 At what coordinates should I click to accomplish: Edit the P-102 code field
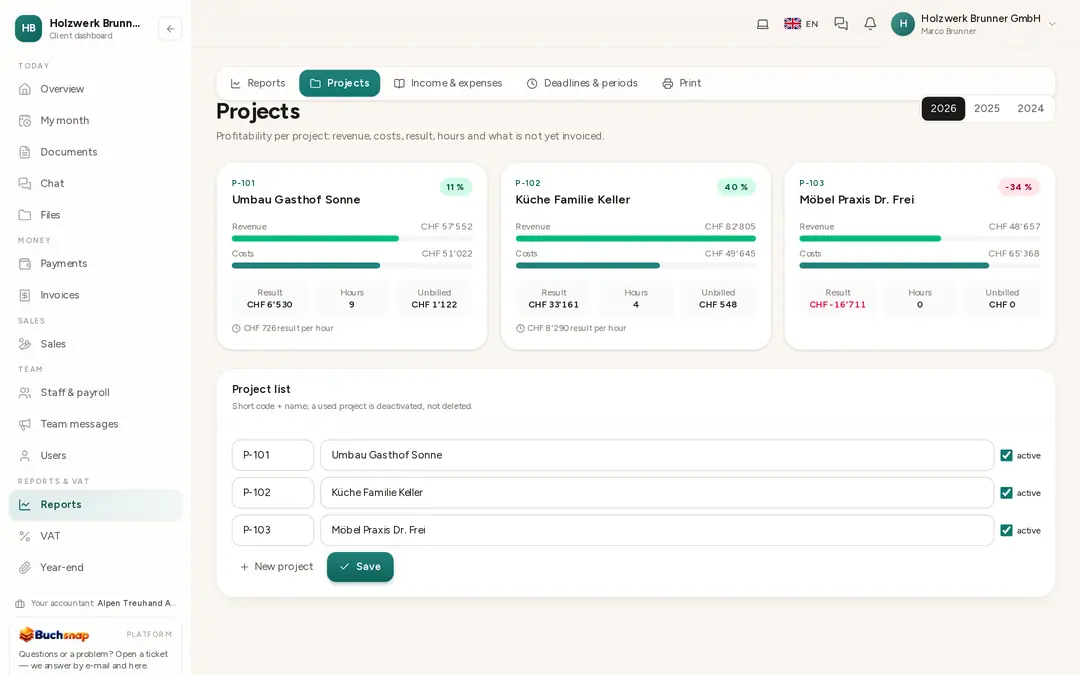[x=273, y=493]
